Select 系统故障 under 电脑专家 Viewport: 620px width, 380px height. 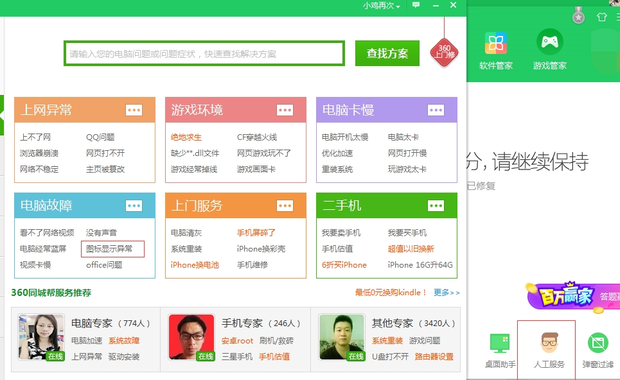tap(124, 340)
